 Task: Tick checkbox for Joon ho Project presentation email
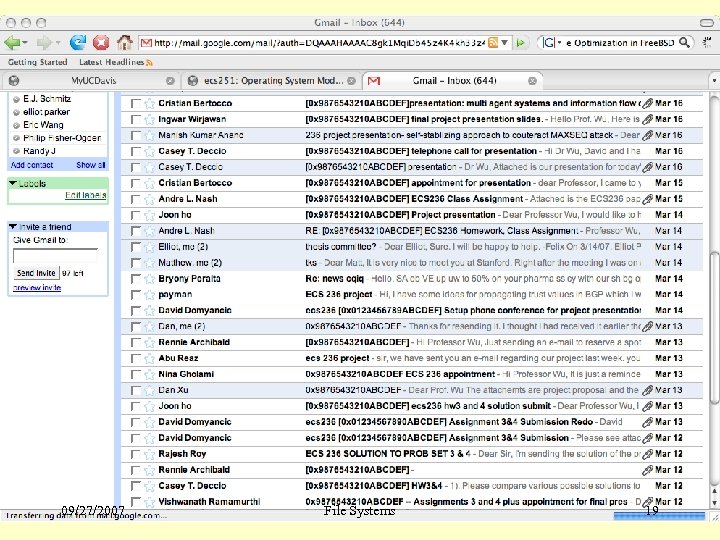pos(135,215)
